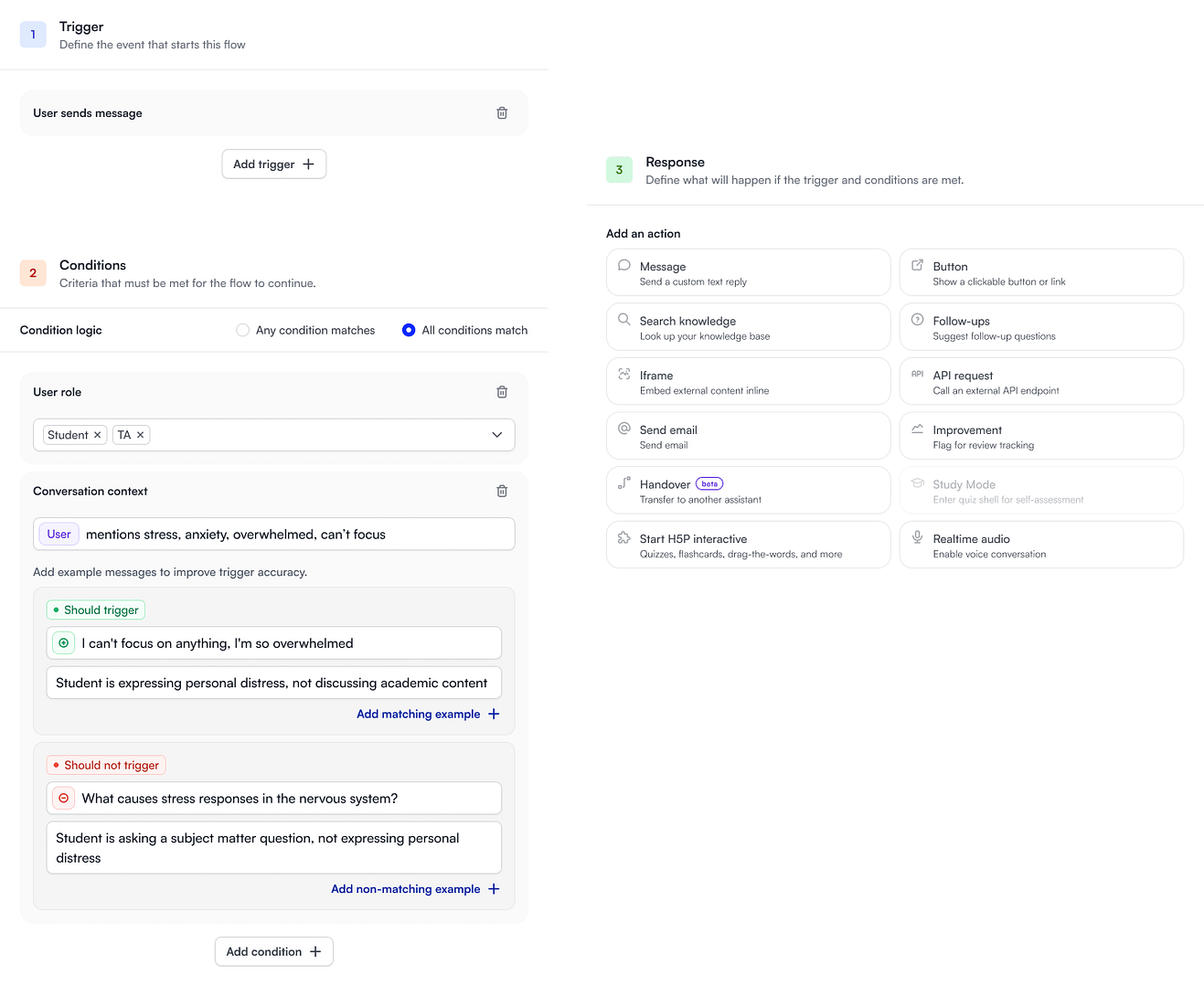Click the plus icon beside Add non-matching example
Screen dimensions: 1204x986
tap(494, 889)
